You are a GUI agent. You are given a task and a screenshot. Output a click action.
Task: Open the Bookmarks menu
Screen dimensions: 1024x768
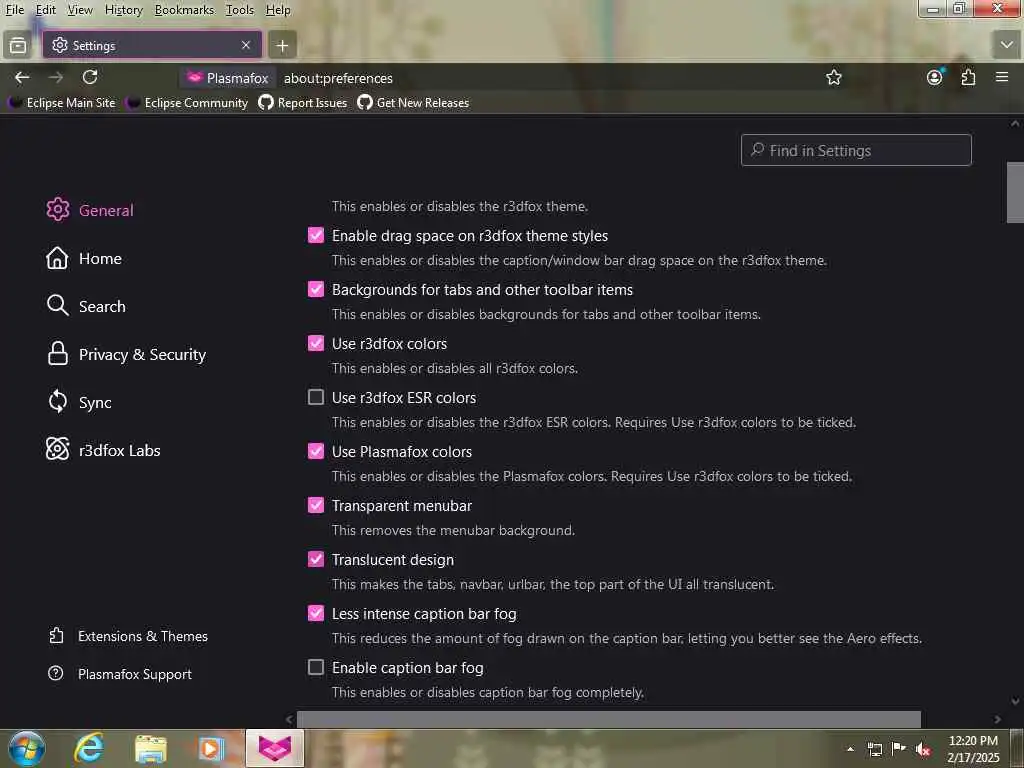(184, 10)
